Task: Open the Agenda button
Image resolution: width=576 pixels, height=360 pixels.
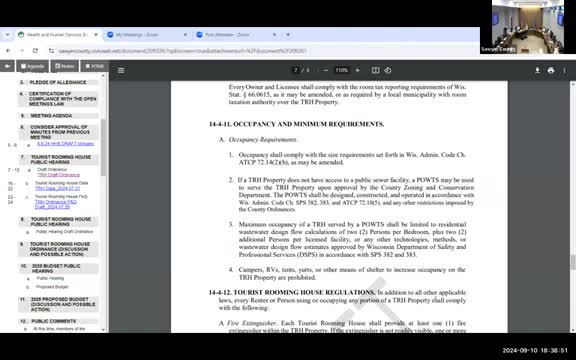Action: pos(32,66)
